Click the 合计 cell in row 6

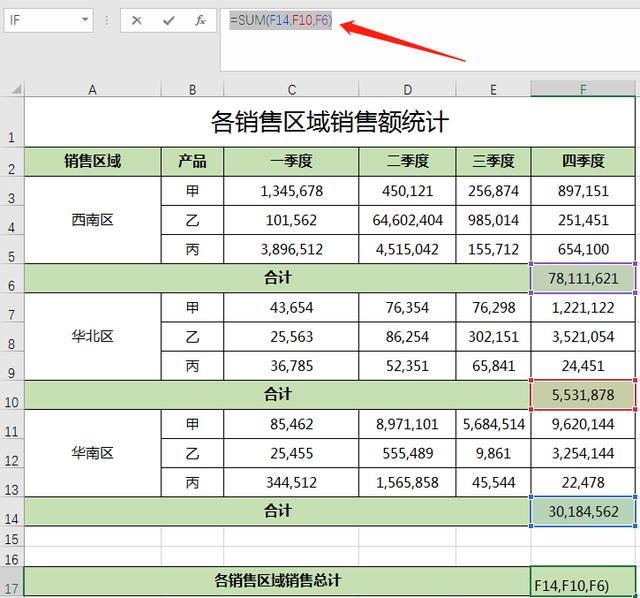(x=277, y=278)
